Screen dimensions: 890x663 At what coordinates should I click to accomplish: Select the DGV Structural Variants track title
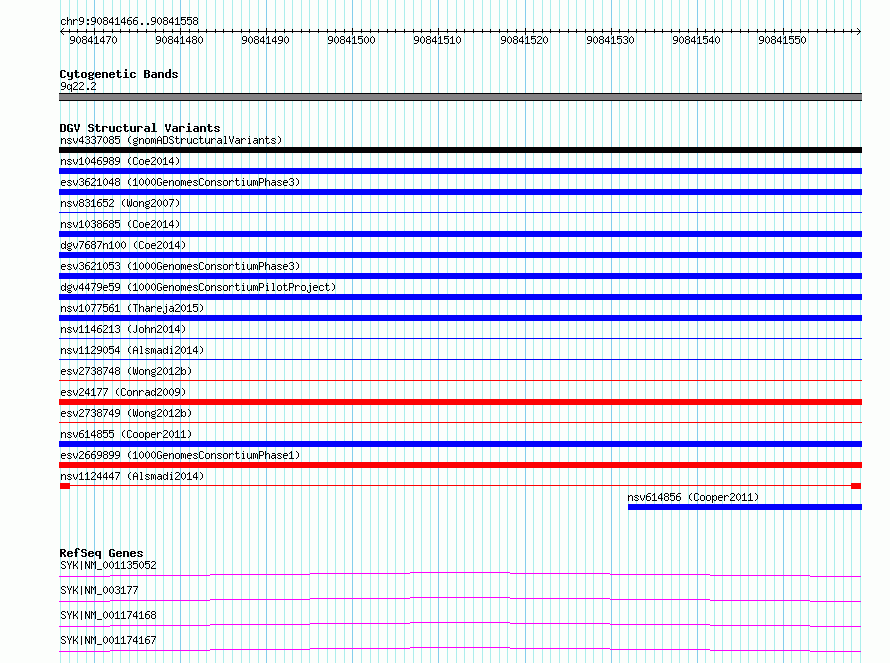(140, 128)
